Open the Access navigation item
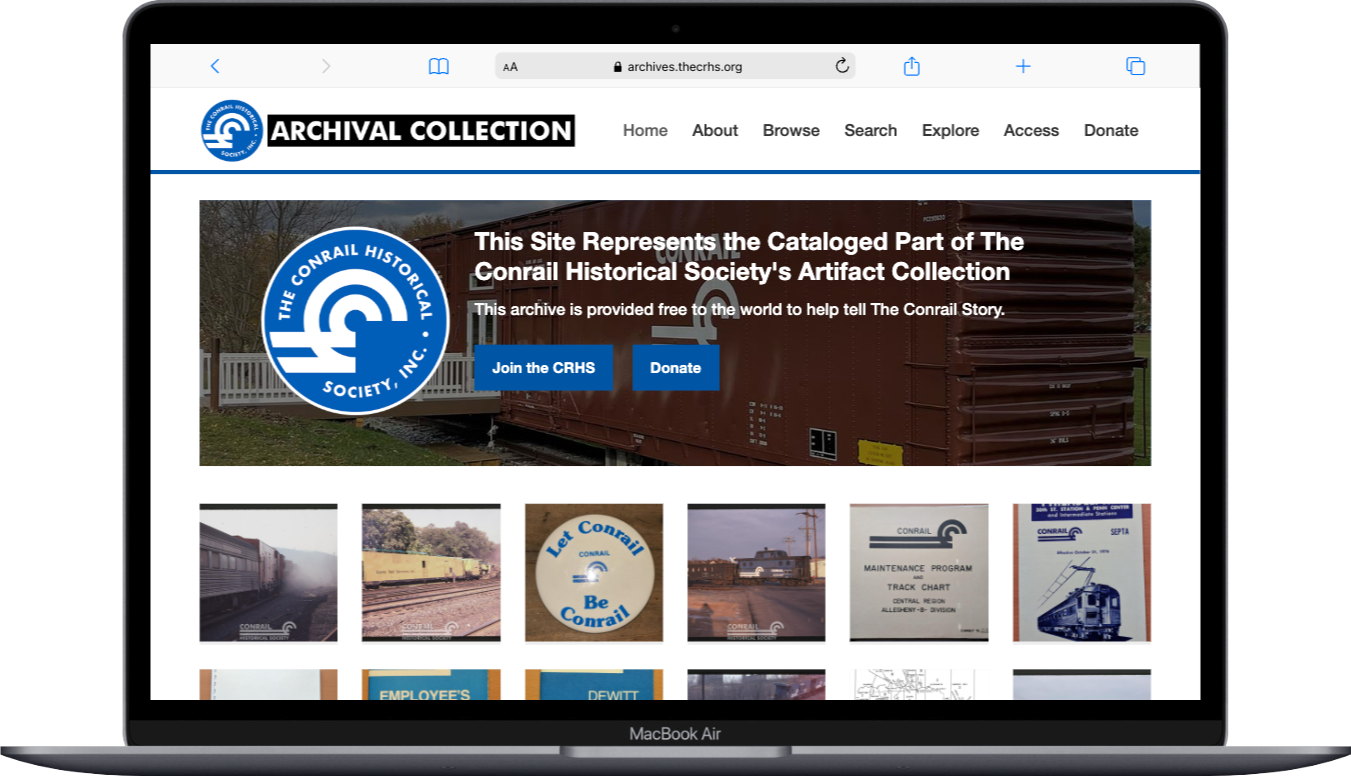 click(x=1031, y=130)
